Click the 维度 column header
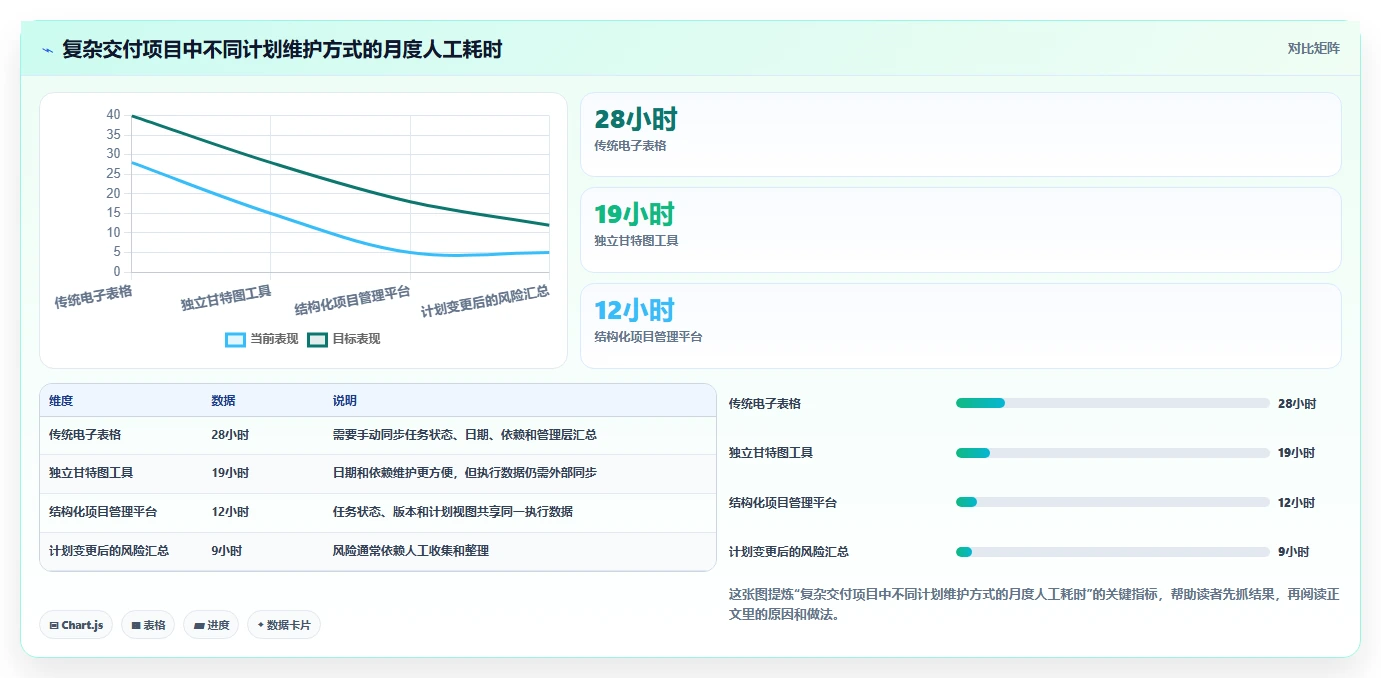The width and height of the screenshot is (1381, 678). pyautogui.click(x=61, y=401)
